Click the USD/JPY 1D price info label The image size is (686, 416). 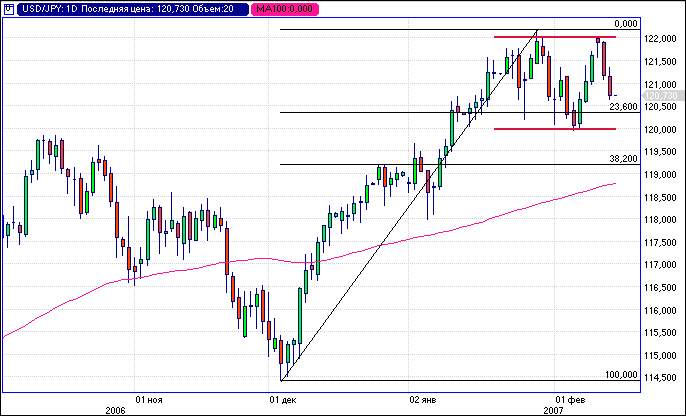tap(128, 8)
